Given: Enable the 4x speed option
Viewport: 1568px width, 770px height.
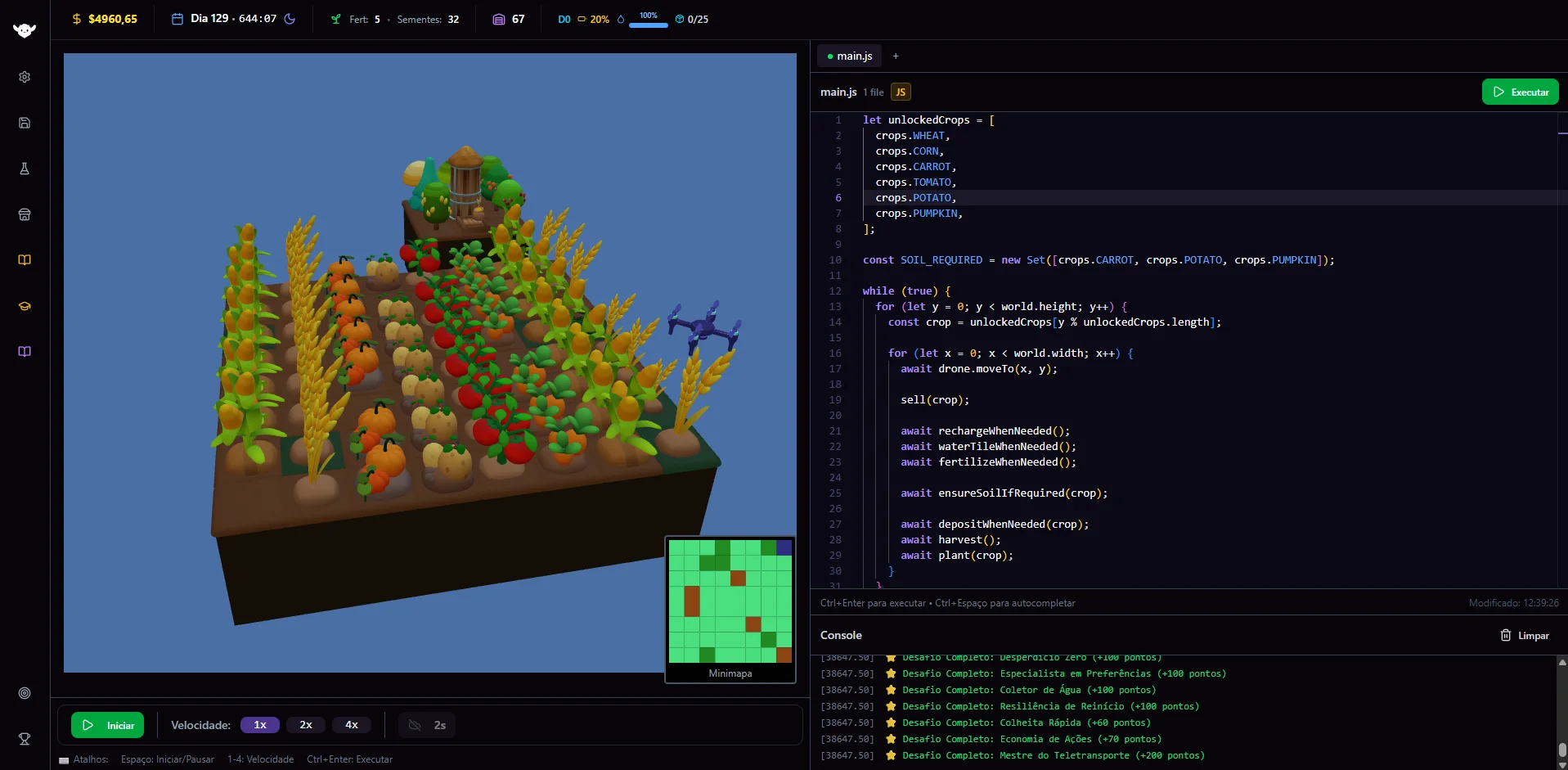Looking at the screenshot, I should pyautogui.click(x=351, y=725).
